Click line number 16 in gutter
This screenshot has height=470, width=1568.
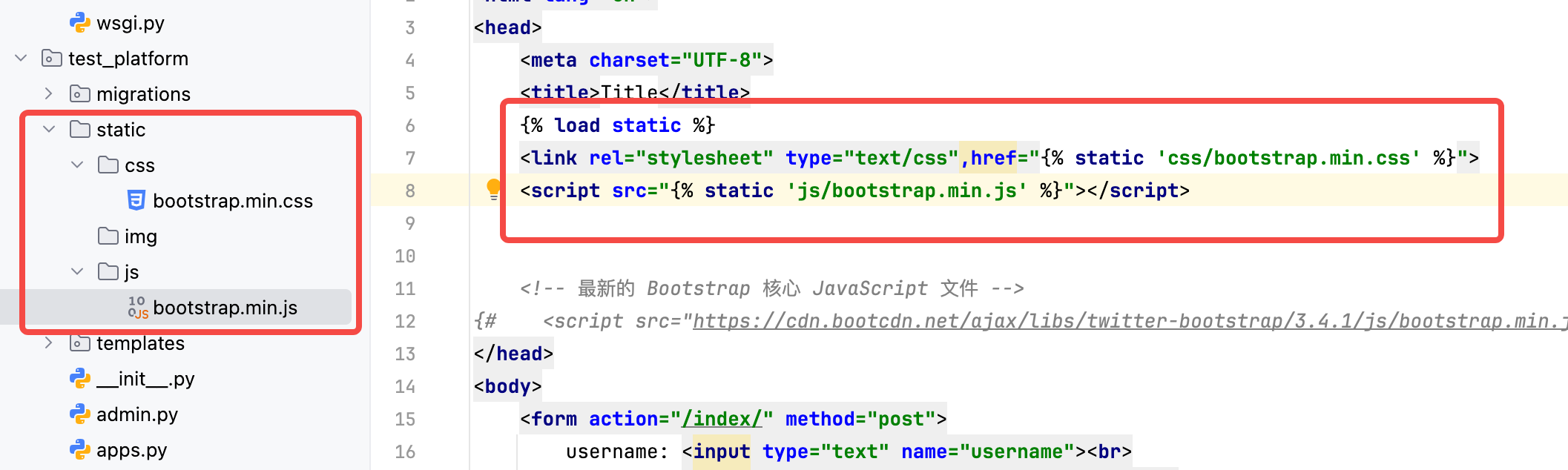tap(405, 452)
